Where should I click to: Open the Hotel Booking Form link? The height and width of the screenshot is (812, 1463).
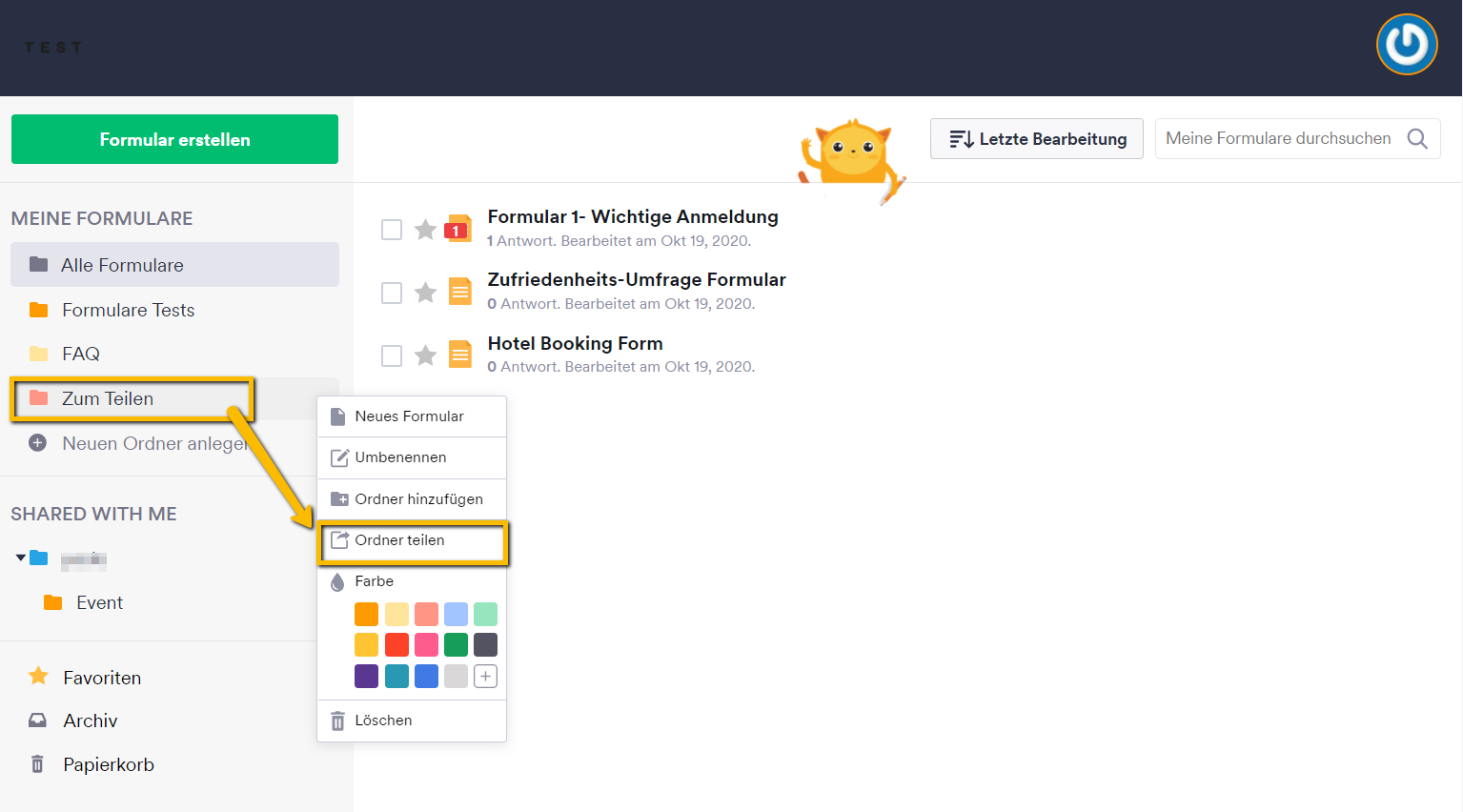575,343
